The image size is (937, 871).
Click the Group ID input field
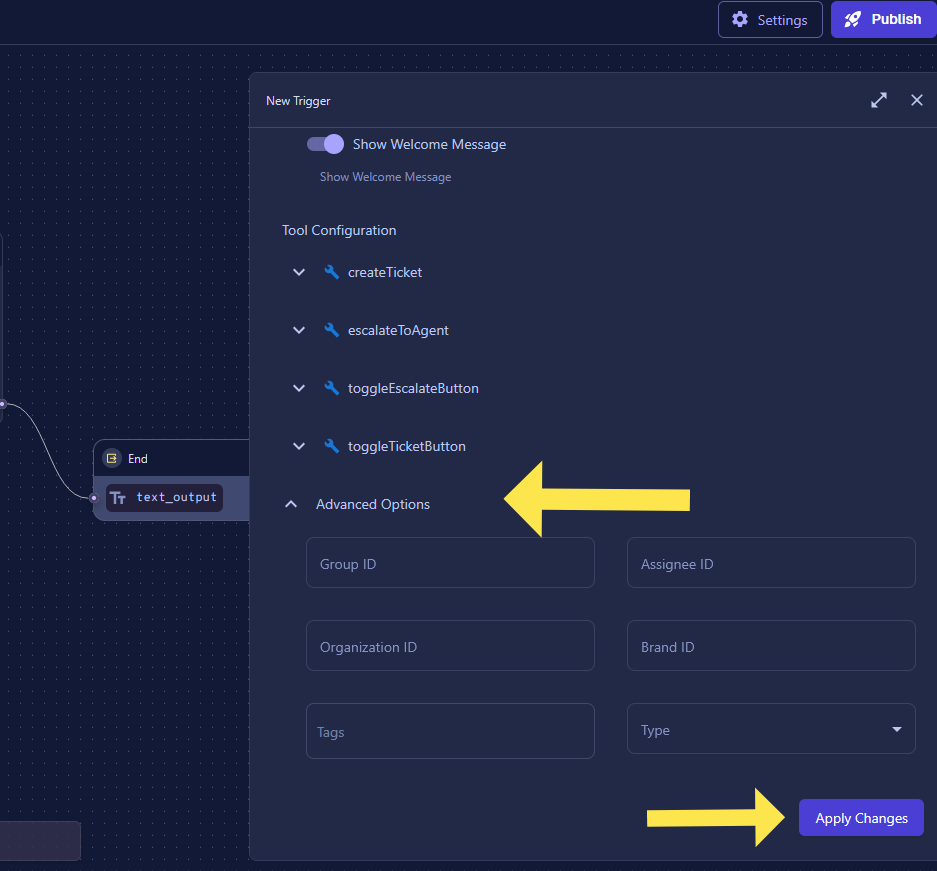[450, 564]
